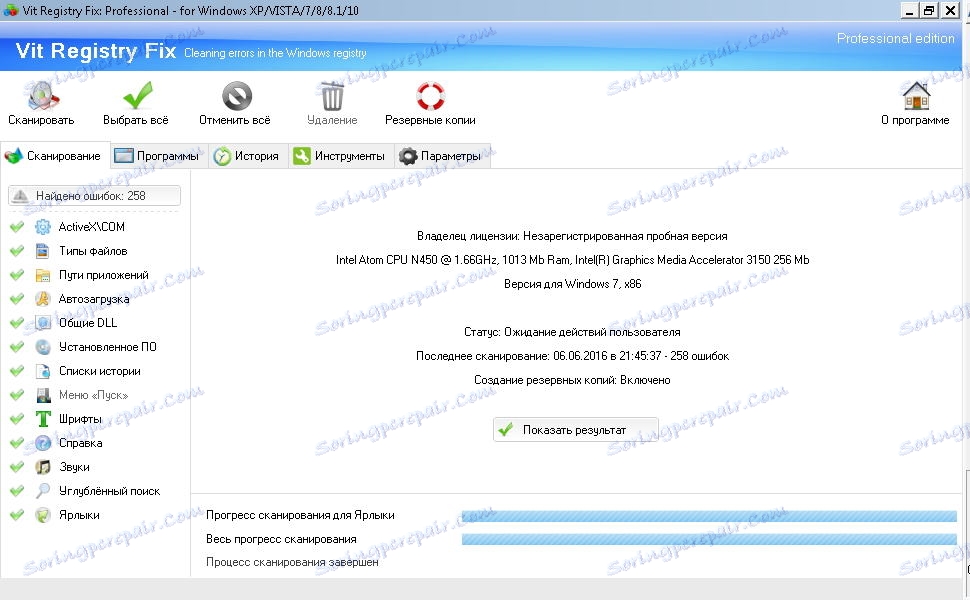Disable the Углублённый поиск checkmark
The height and width of the screenshot is (600, 970).
pos(17,491)
